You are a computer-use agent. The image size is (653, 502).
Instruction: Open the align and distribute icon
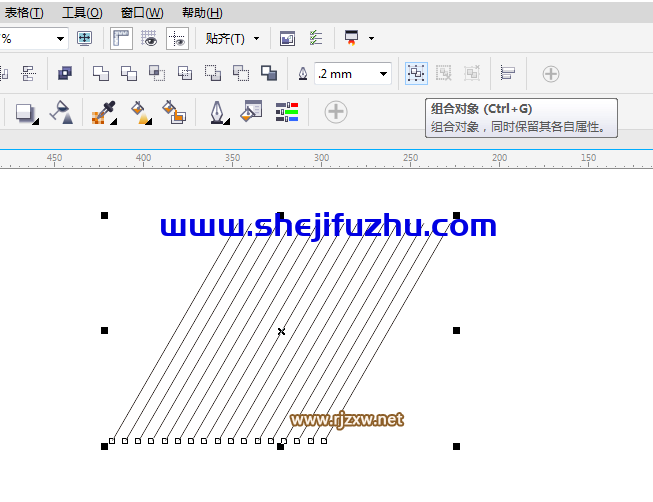508,74
